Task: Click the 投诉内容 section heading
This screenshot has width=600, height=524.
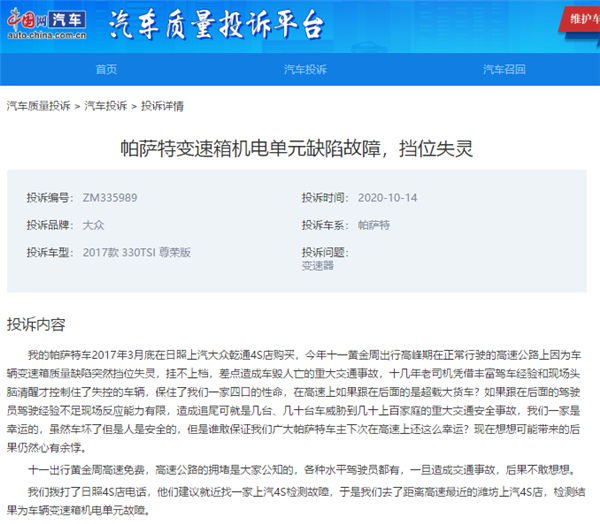Action: point(36,325)
